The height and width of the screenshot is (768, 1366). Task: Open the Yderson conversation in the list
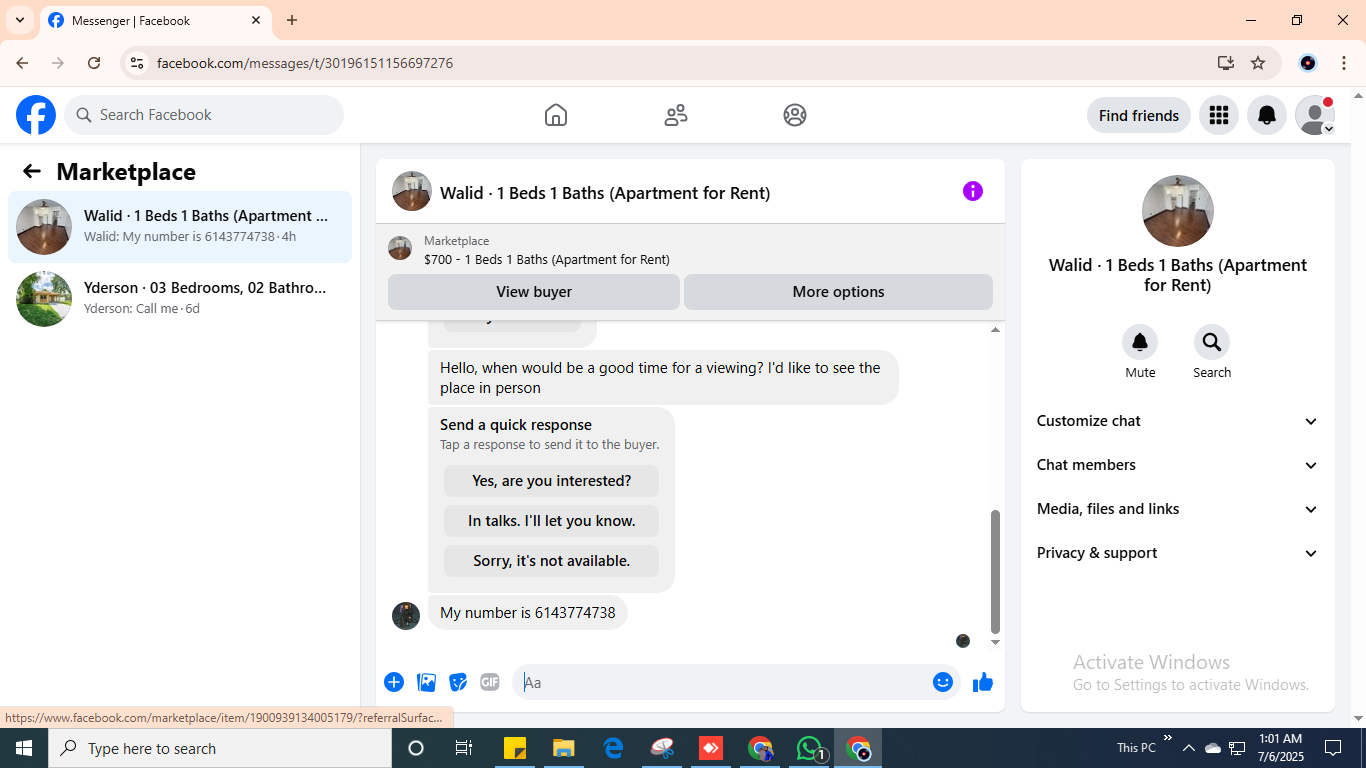180,299
